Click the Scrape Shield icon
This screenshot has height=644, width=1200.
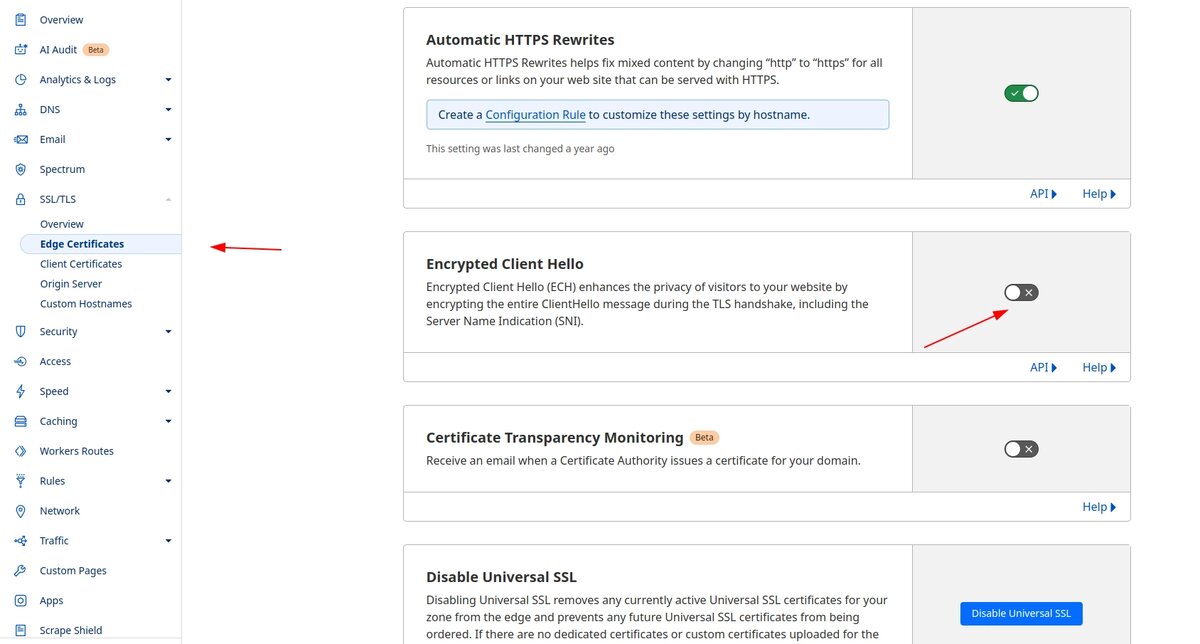click(x=20, y=630)
